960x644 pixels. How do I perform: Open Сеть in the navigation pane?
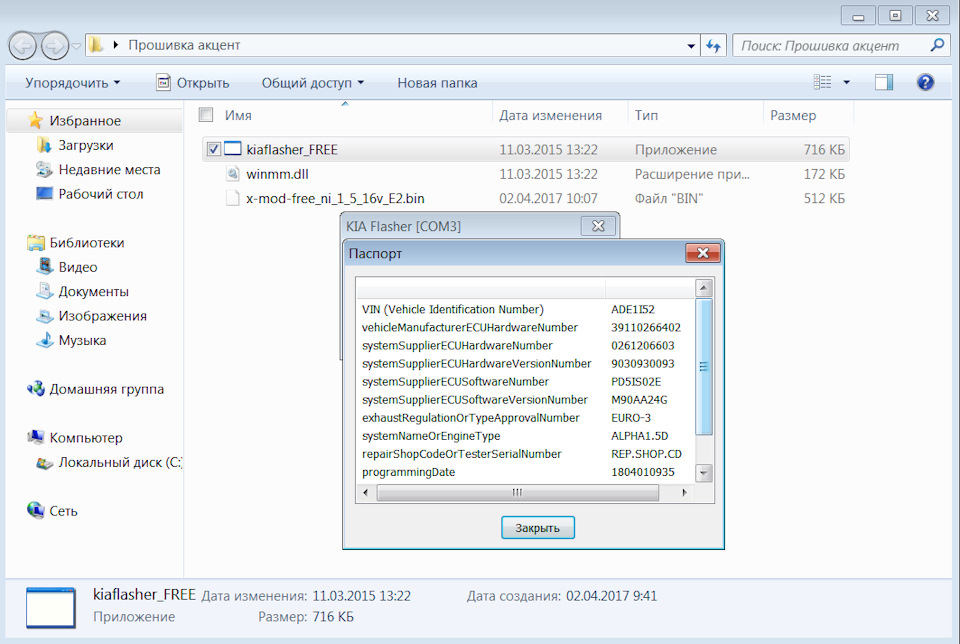64,511
